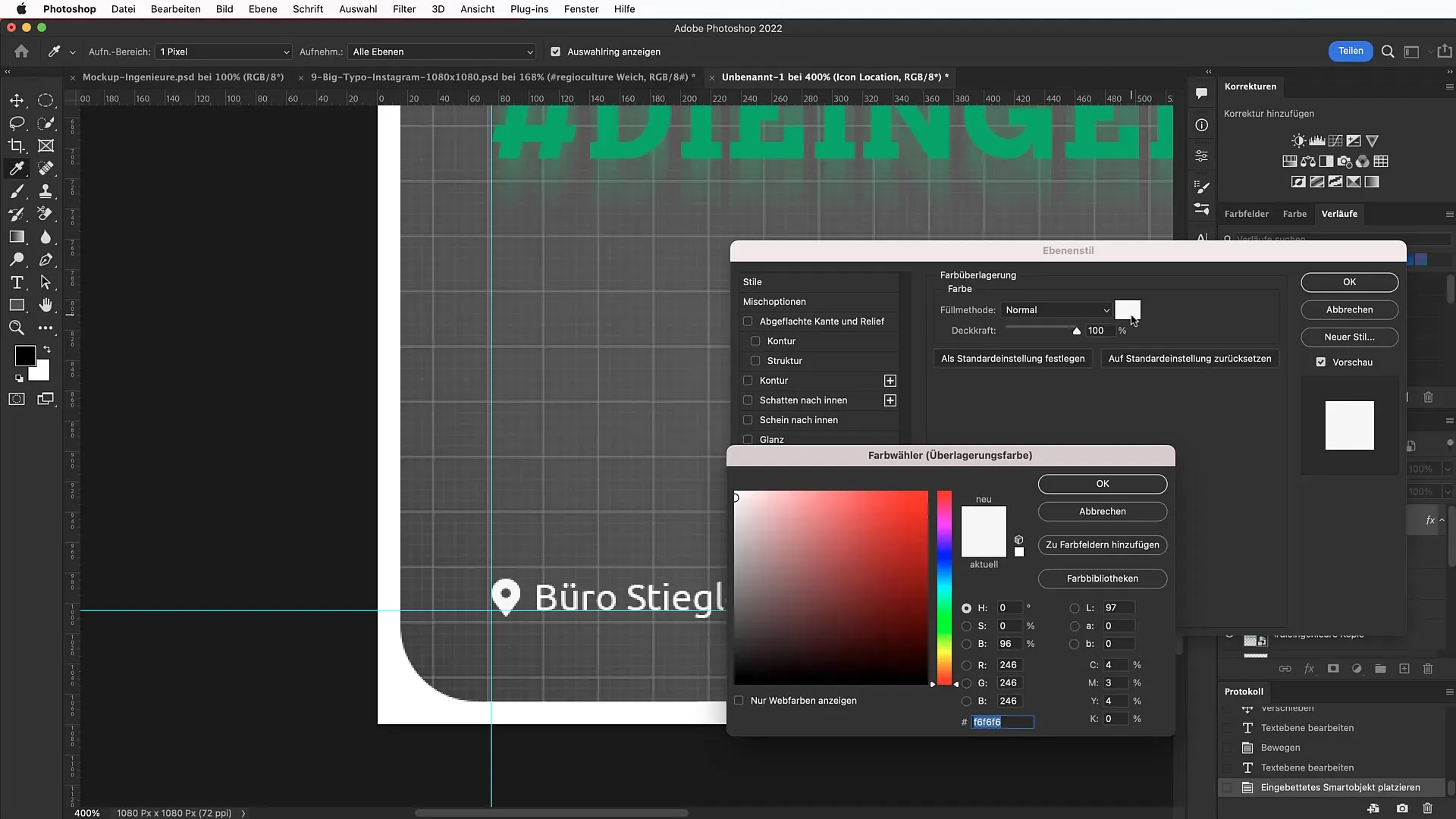Screen dimensions: 1456x819
Task: Open Farbbibliotheken button
Action: 1102,579
